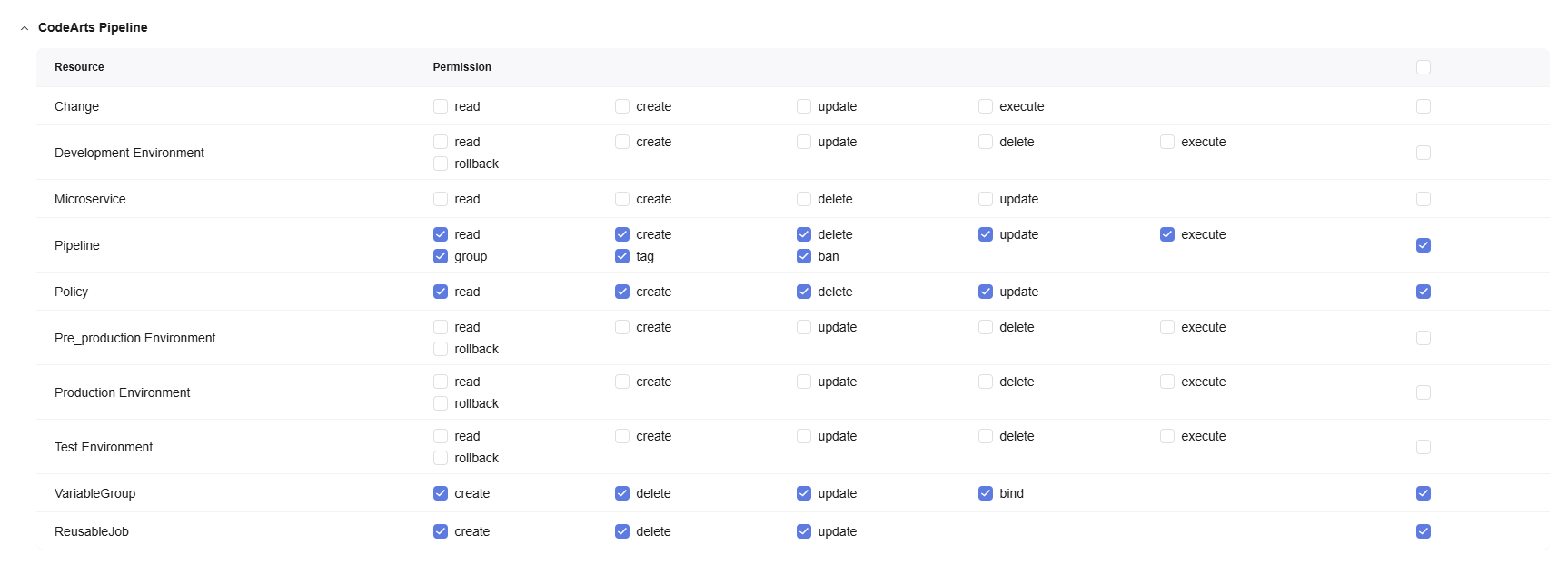
Task: Check create for Test Environment
Action: pyautogui.click(x=622, y=436)
